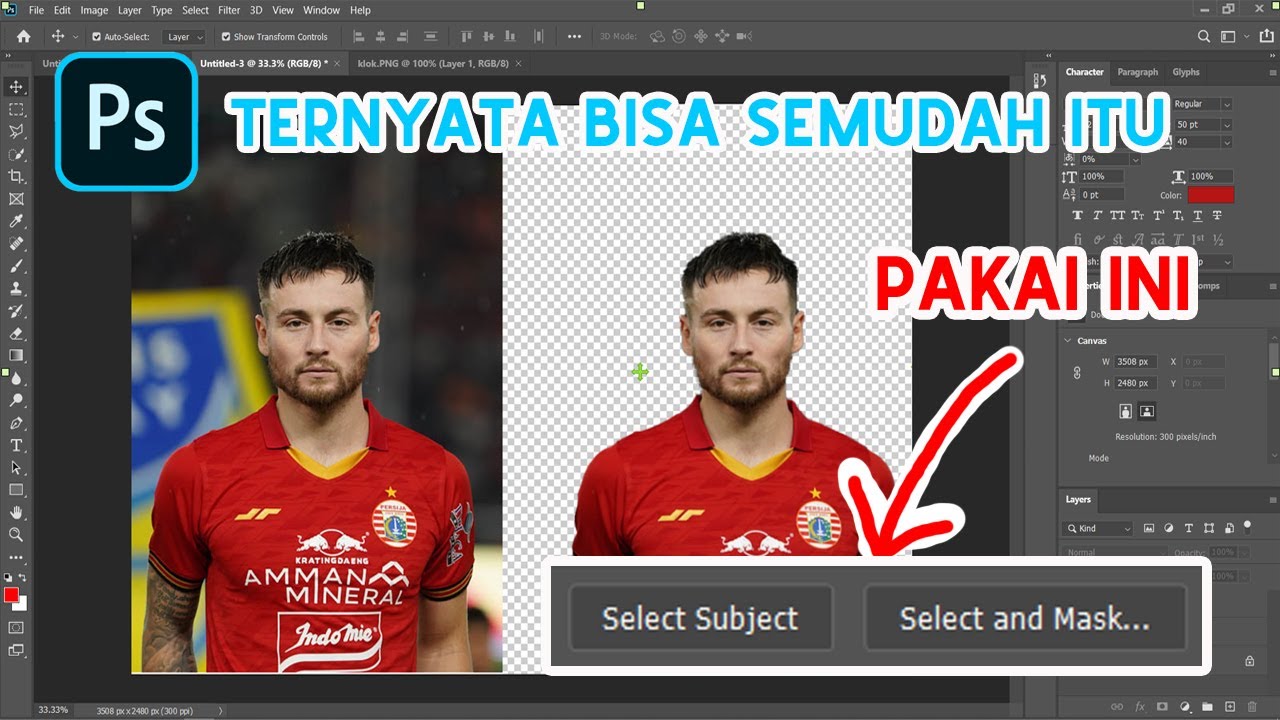Select the Clone Stamp tool
Image resolution: width=1280 pixels, height=720 pixels.
click(x=16, y=288)
